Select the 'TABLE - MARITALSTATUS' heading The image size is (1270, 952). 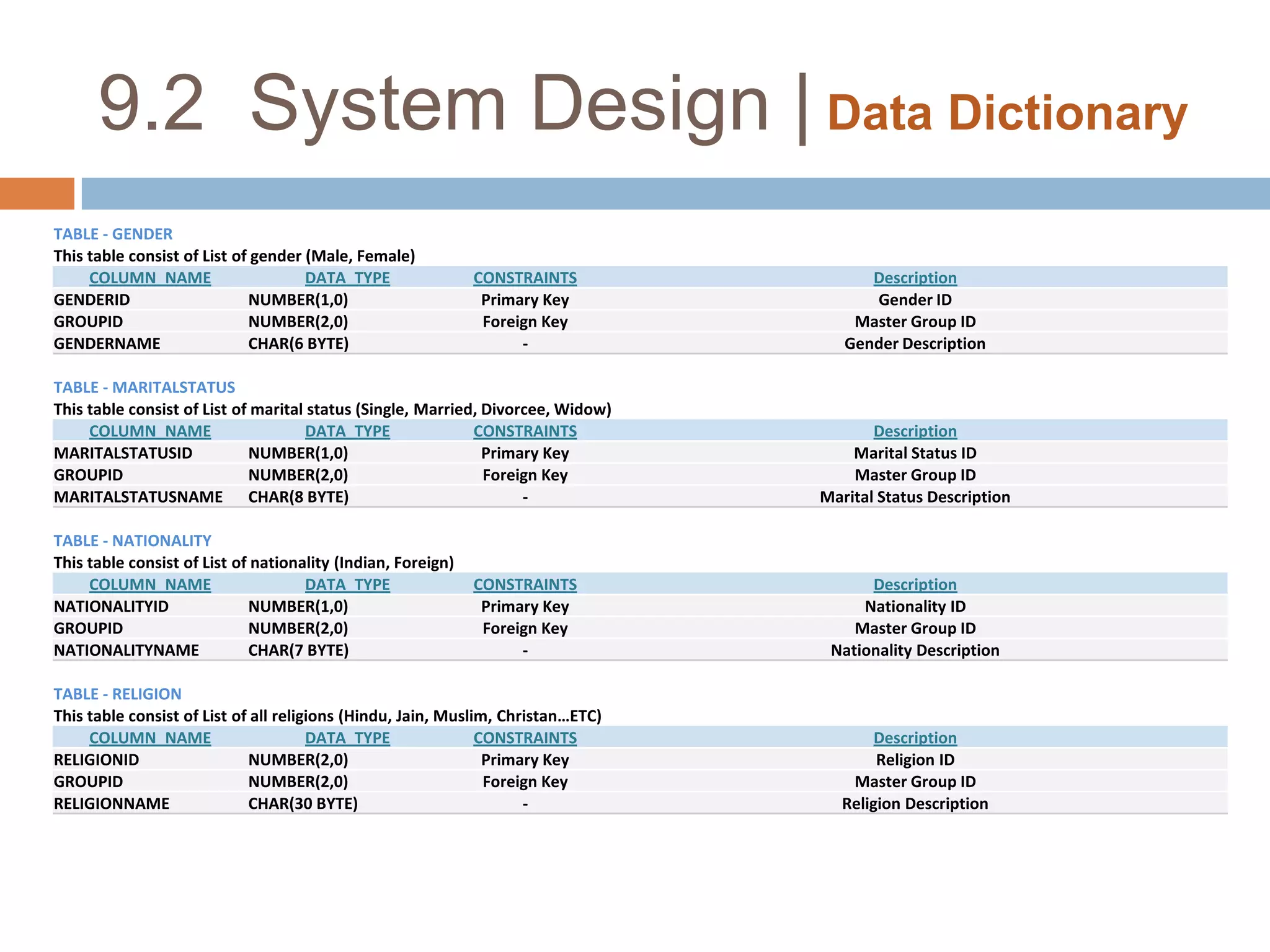pos(144,387)
